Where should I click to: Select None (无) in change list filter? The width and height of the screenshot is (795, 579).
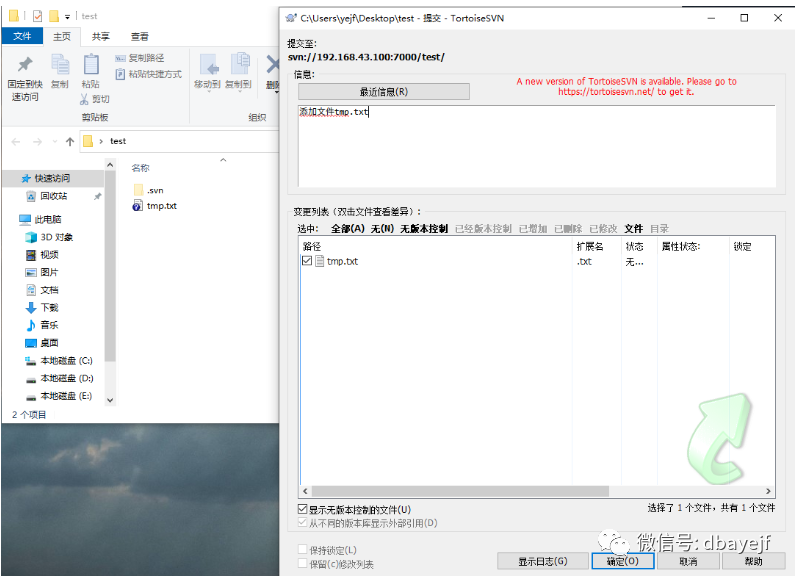coord(382,229)
